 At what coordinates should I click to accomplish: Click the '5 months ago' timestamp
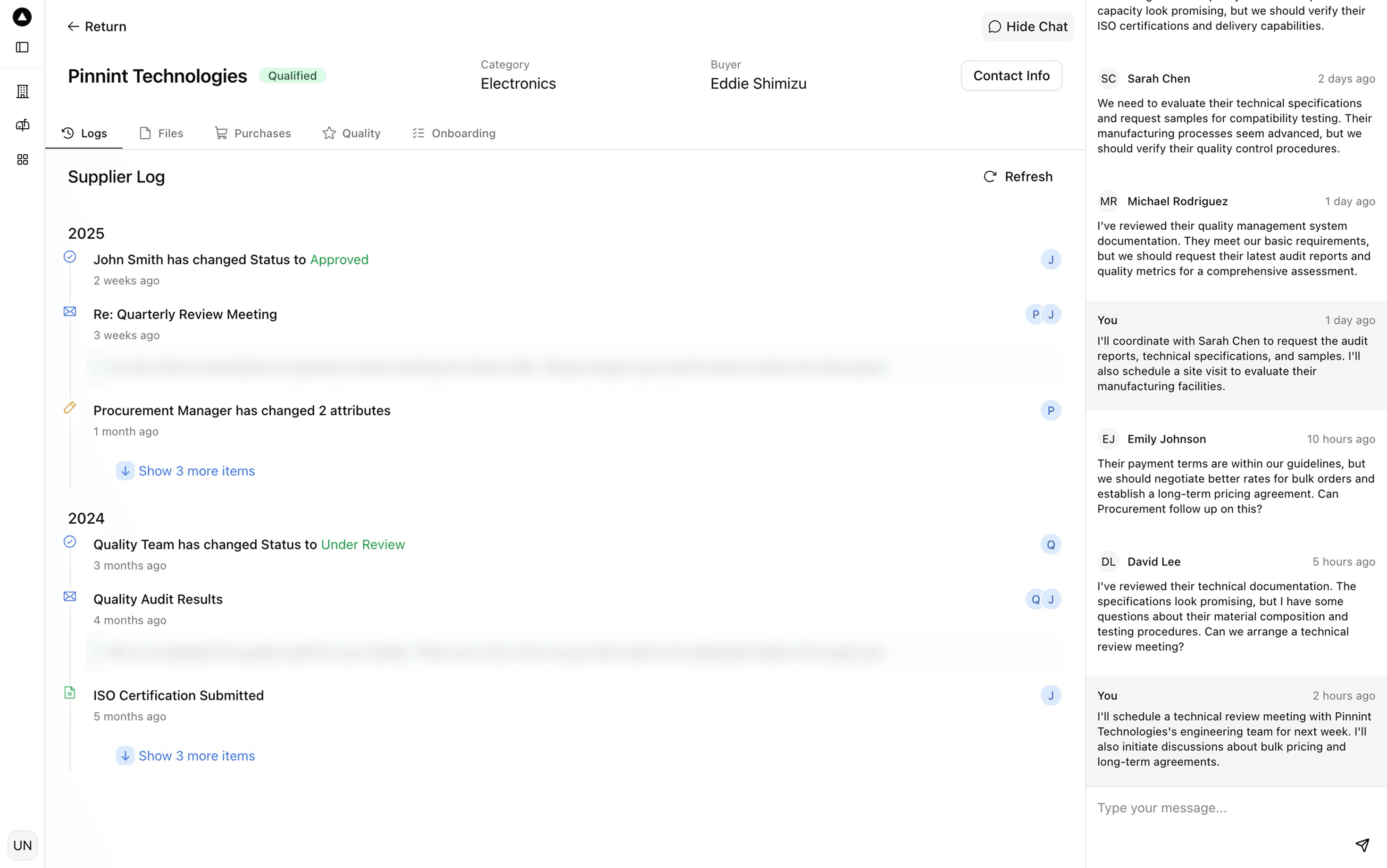tap(130, 717)
